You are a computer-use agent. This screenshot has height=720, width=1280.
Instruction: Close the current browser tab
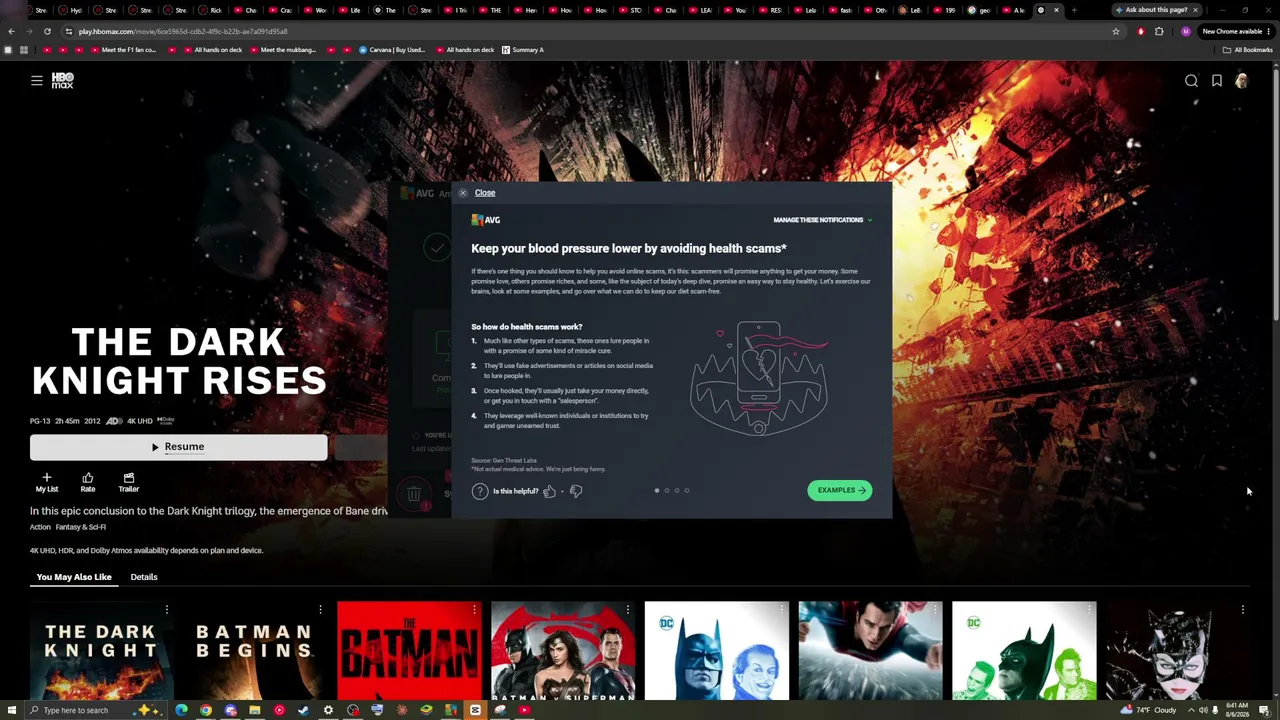pos(1056,10)
